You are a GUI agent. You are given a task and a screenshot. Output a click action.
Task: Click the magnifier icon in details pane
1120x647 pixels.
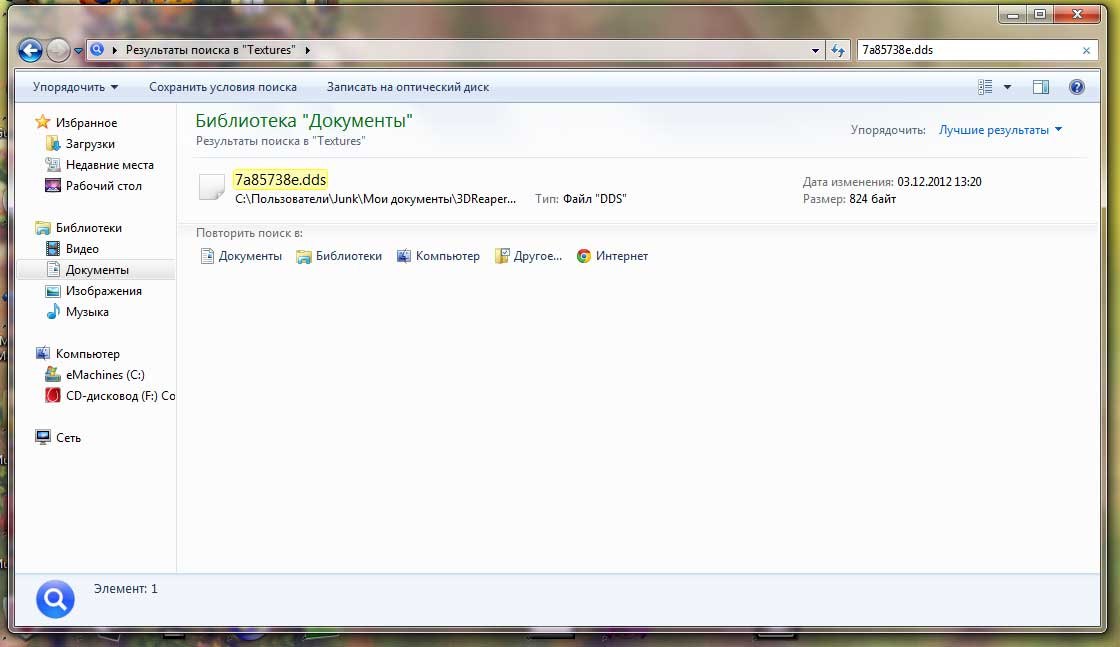click(55, 599)
